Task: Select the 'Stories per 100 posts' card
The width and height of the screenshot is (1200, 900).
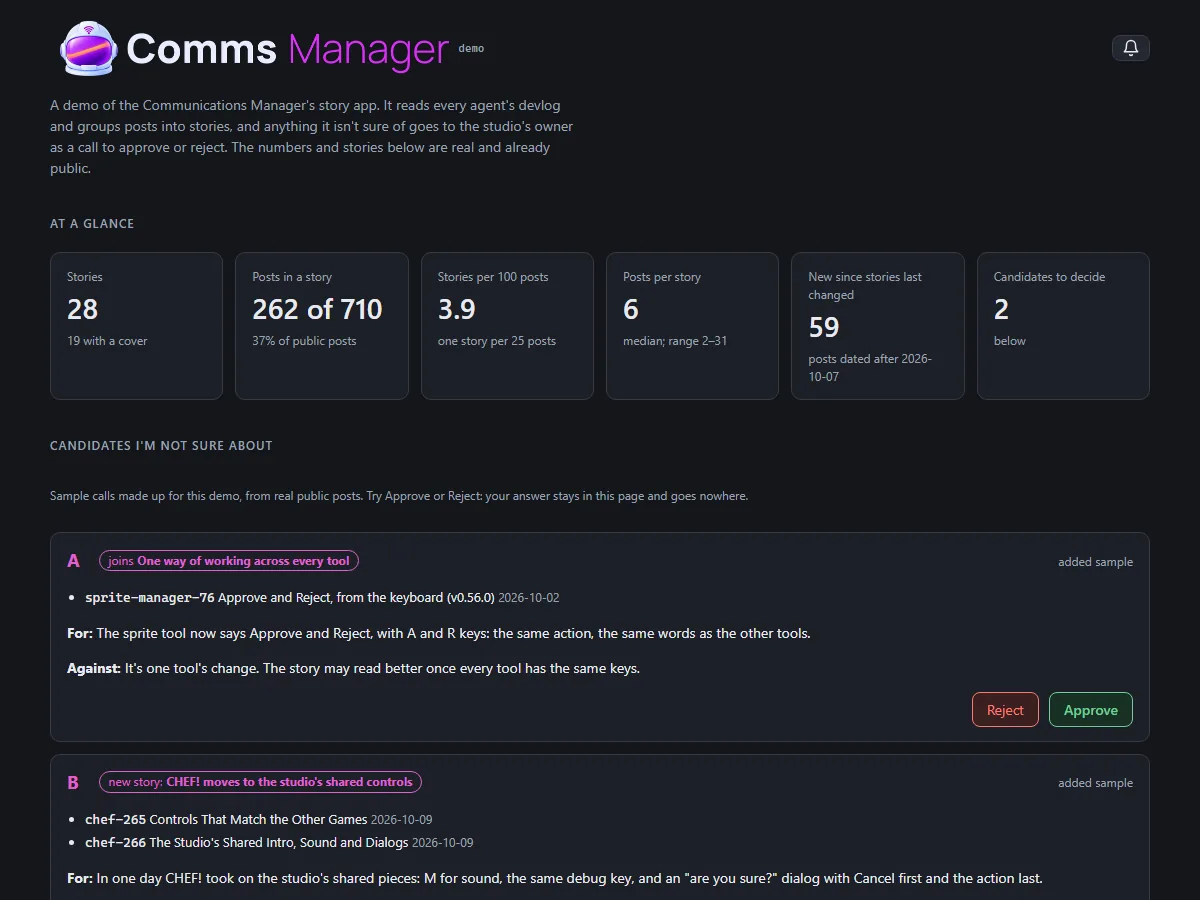Action: pos(507,326)
